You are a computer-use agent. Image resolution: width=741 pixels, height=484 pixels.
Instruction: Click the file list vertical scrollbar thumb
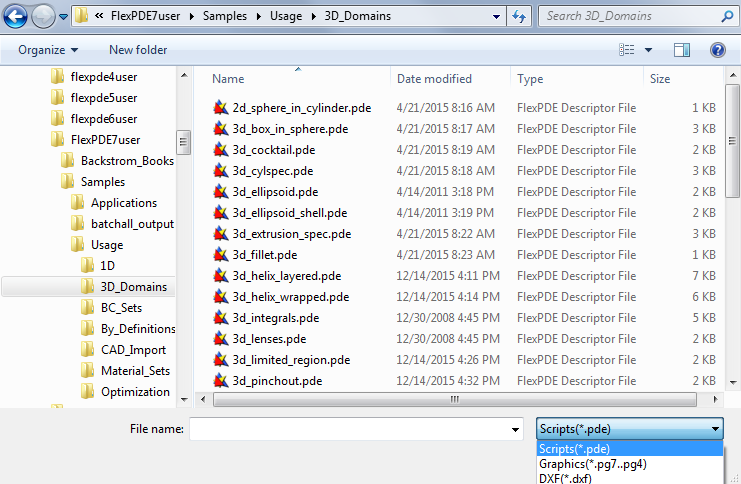click(x=732, y=141)
